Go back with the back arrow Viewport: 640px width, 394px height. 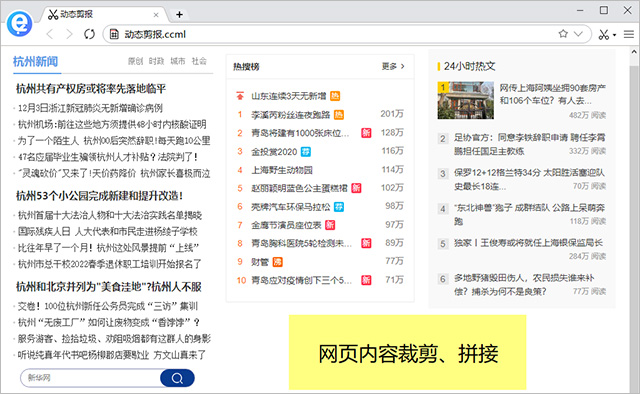(x=50, y=34)
